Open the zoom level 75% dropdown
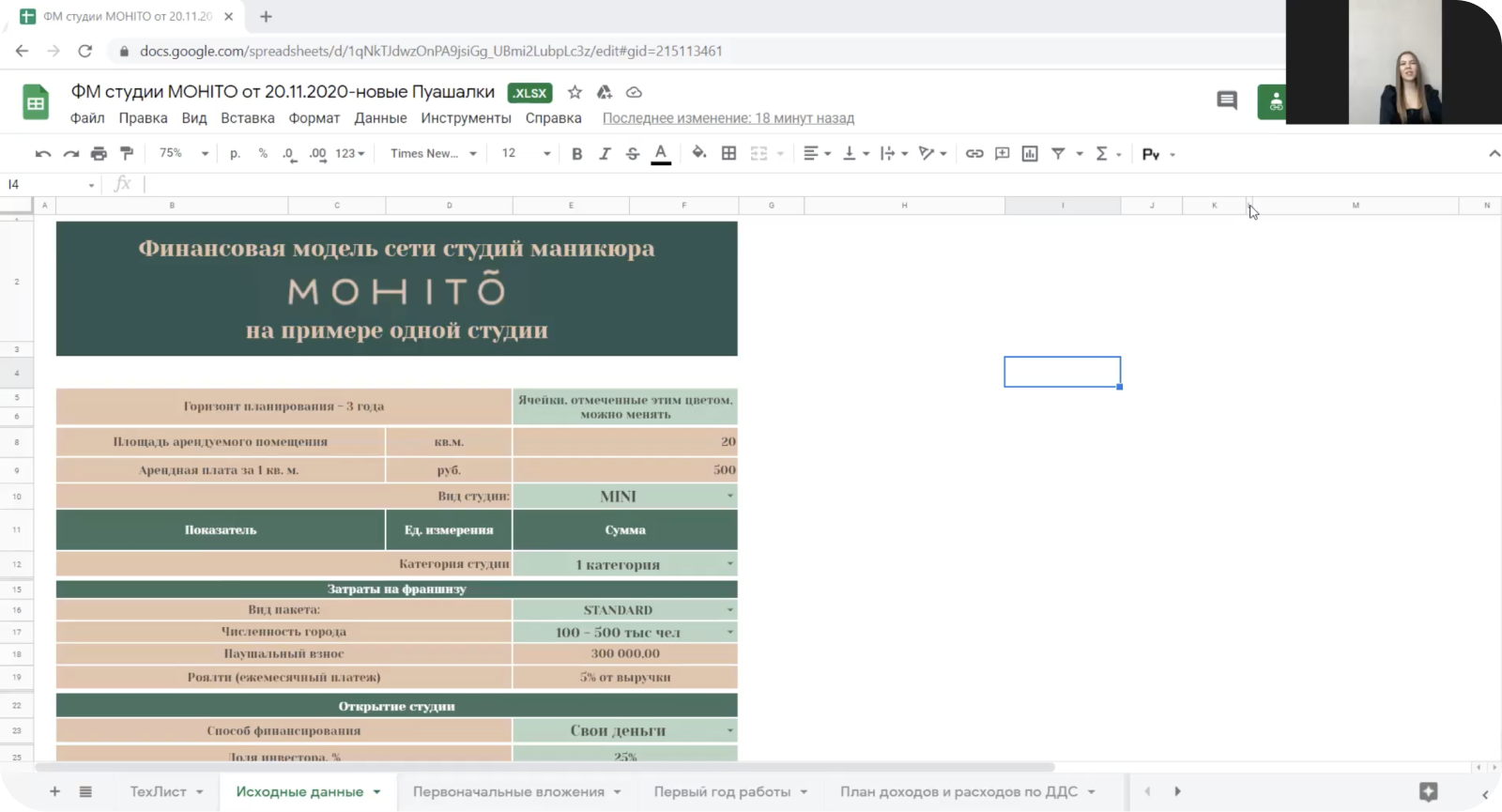The image size is (1502, 812). coord(184,154)
